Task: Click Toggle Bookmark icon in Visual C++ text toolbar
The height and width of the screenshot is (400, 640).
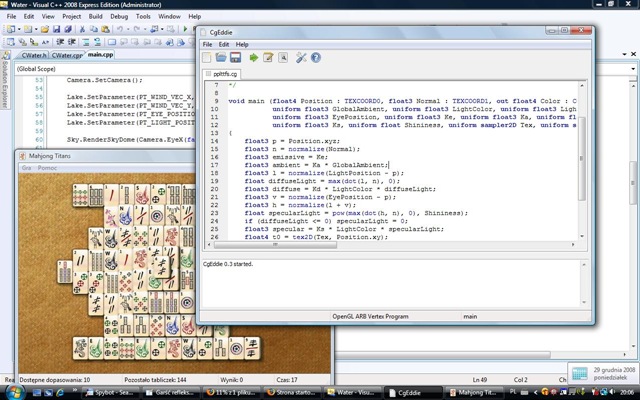Action: pyautogui.click(x=112, y=42)
